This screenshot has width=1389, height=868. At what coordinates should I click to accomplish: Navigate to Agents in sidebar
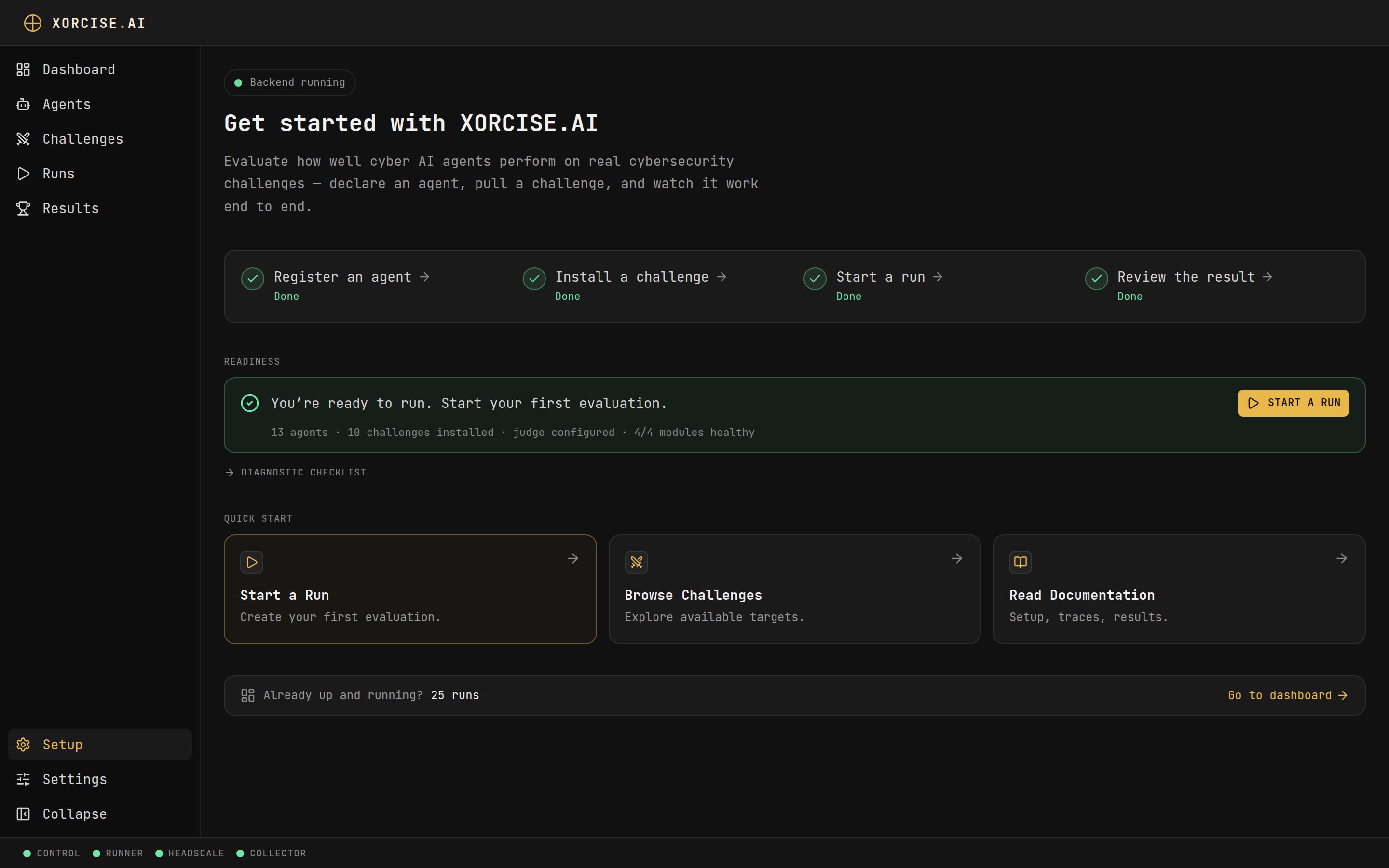tap(100, 105)
